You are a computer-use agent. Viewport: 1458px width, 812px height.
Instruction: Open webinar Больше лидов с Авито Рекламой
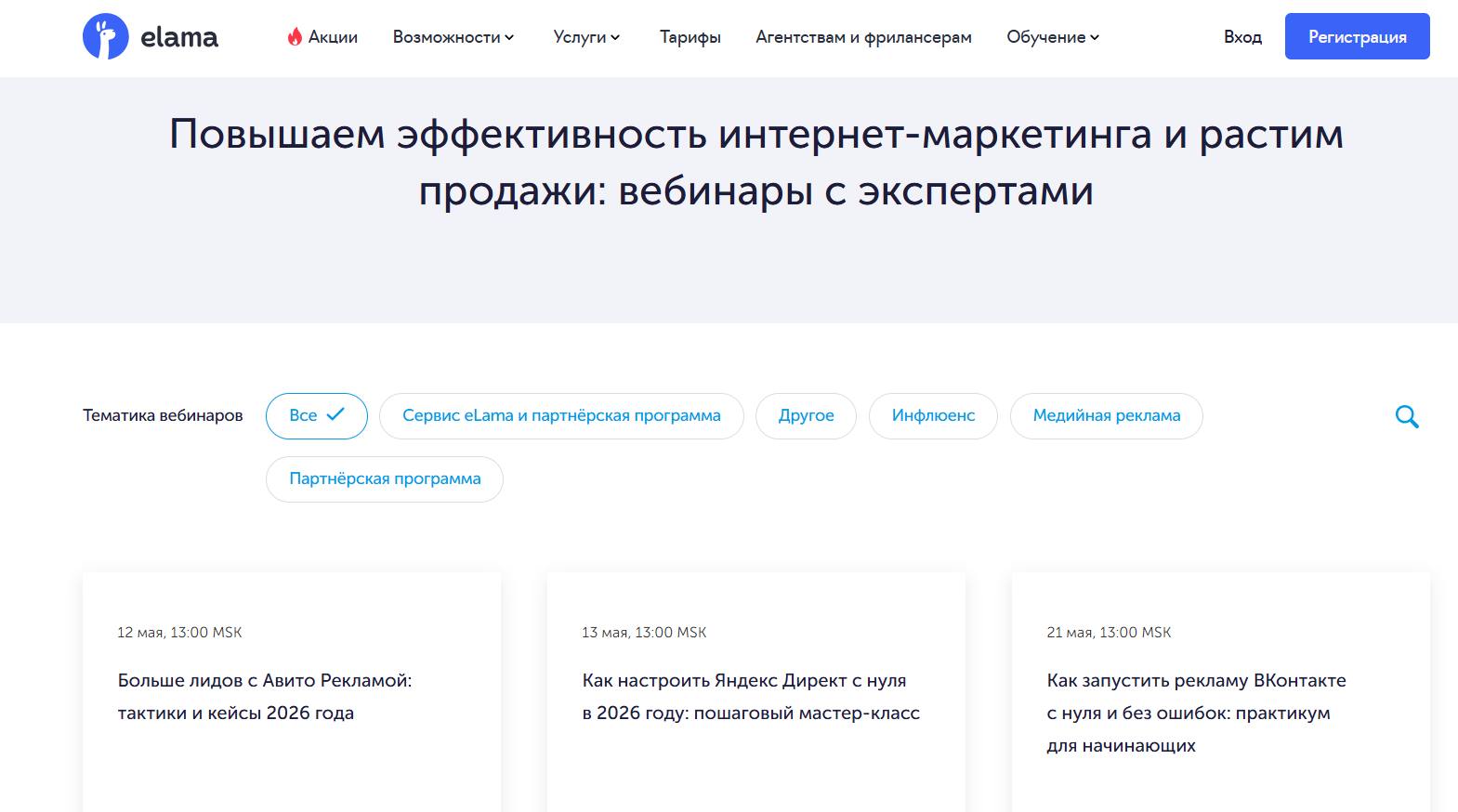pos(265,697)
